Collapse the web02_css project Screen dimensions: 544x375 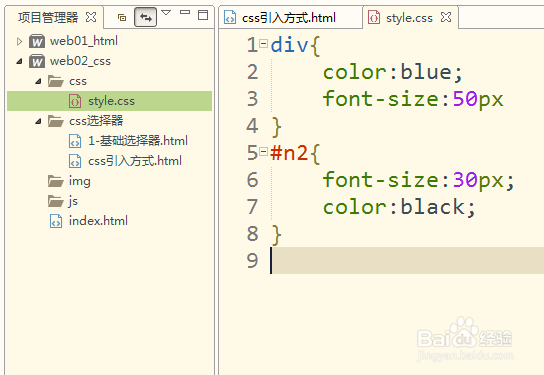19,62
